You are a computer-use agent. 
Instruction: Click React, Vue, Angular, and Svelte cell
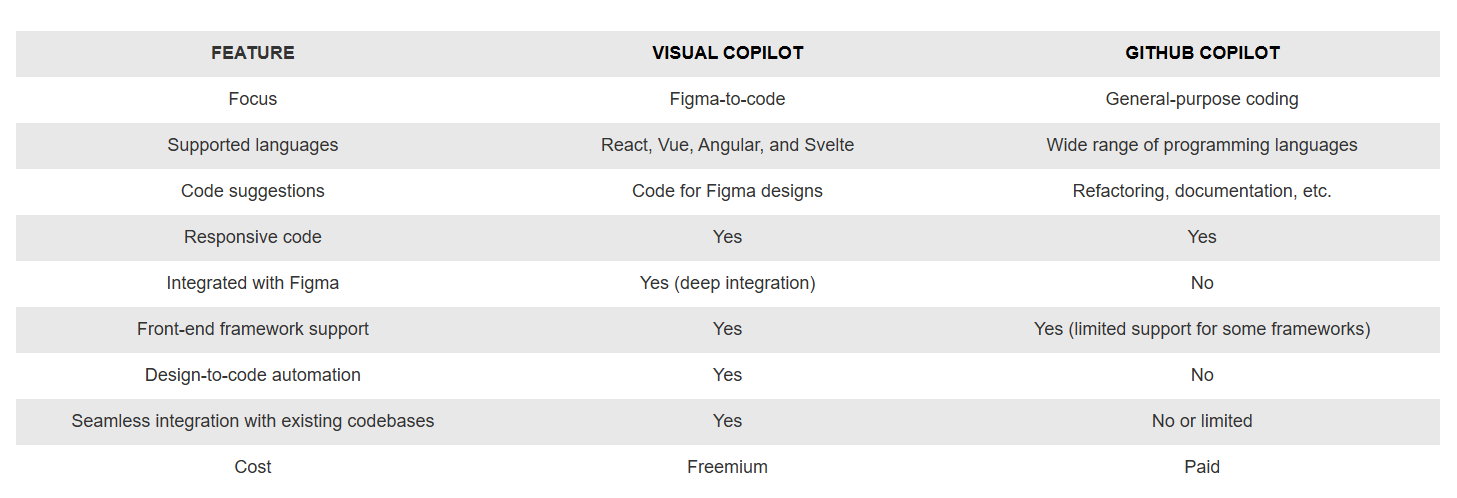727,145
